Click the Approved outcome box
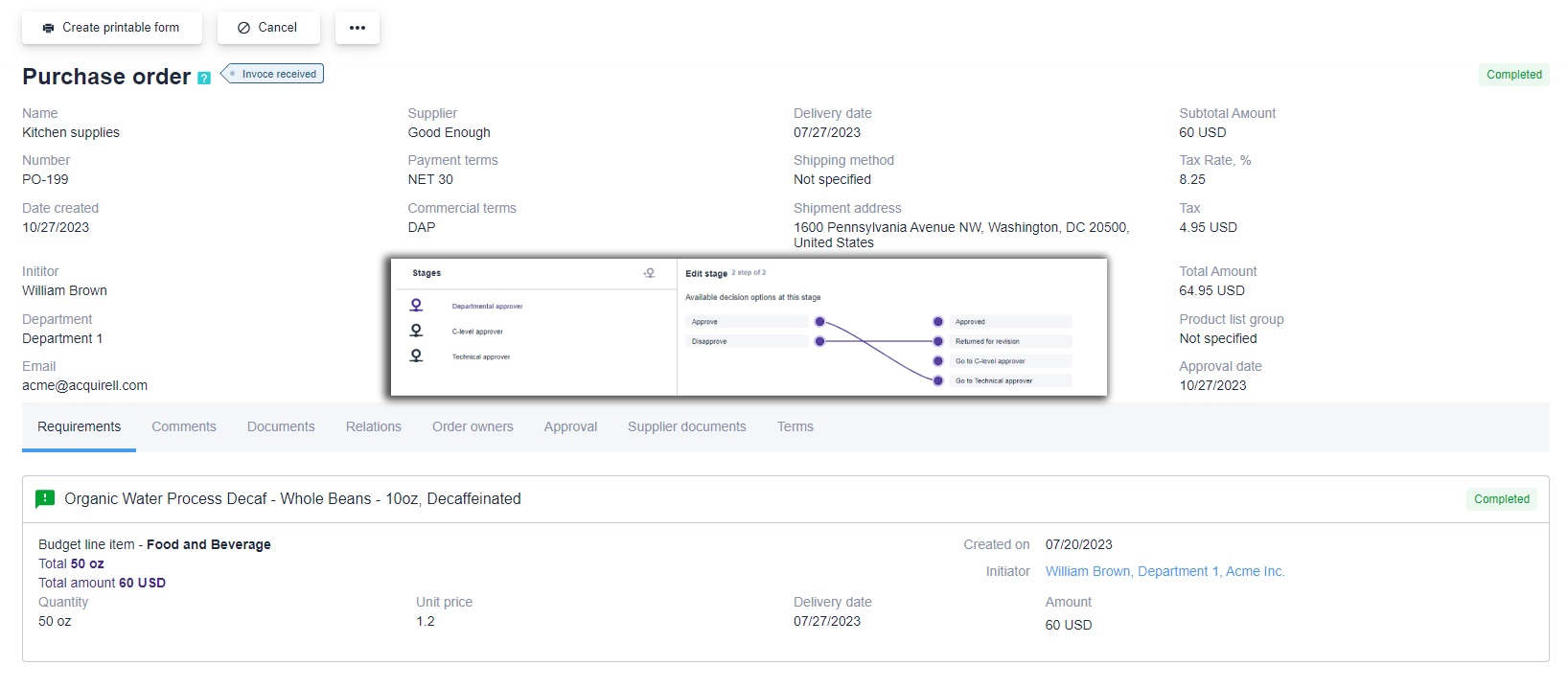This screenshot has width=1568, height=689. coord(1011,322)
